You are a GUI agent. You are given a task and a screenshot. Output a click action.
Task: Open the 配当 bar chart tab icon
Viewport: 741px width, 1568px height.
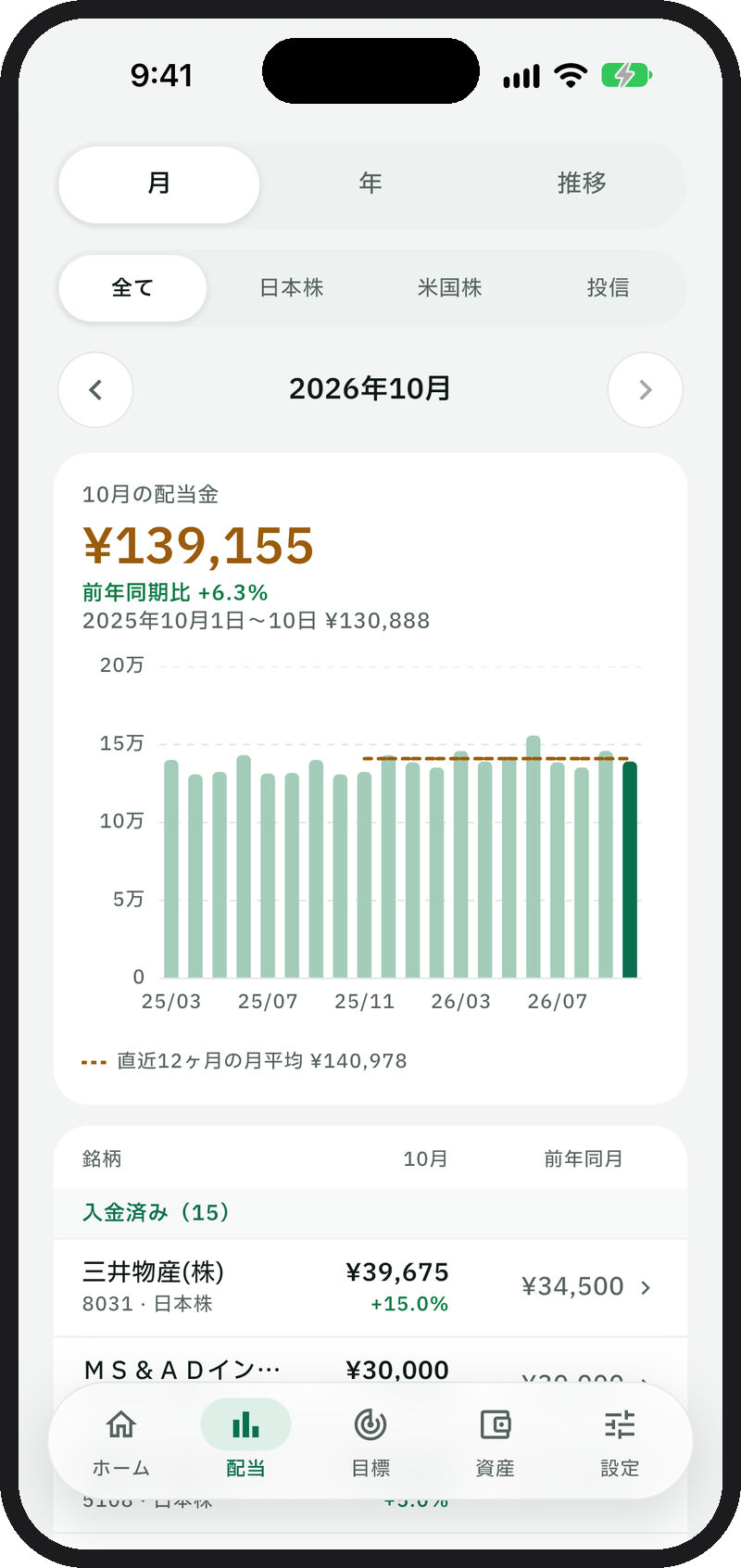tap(245, 1424)
